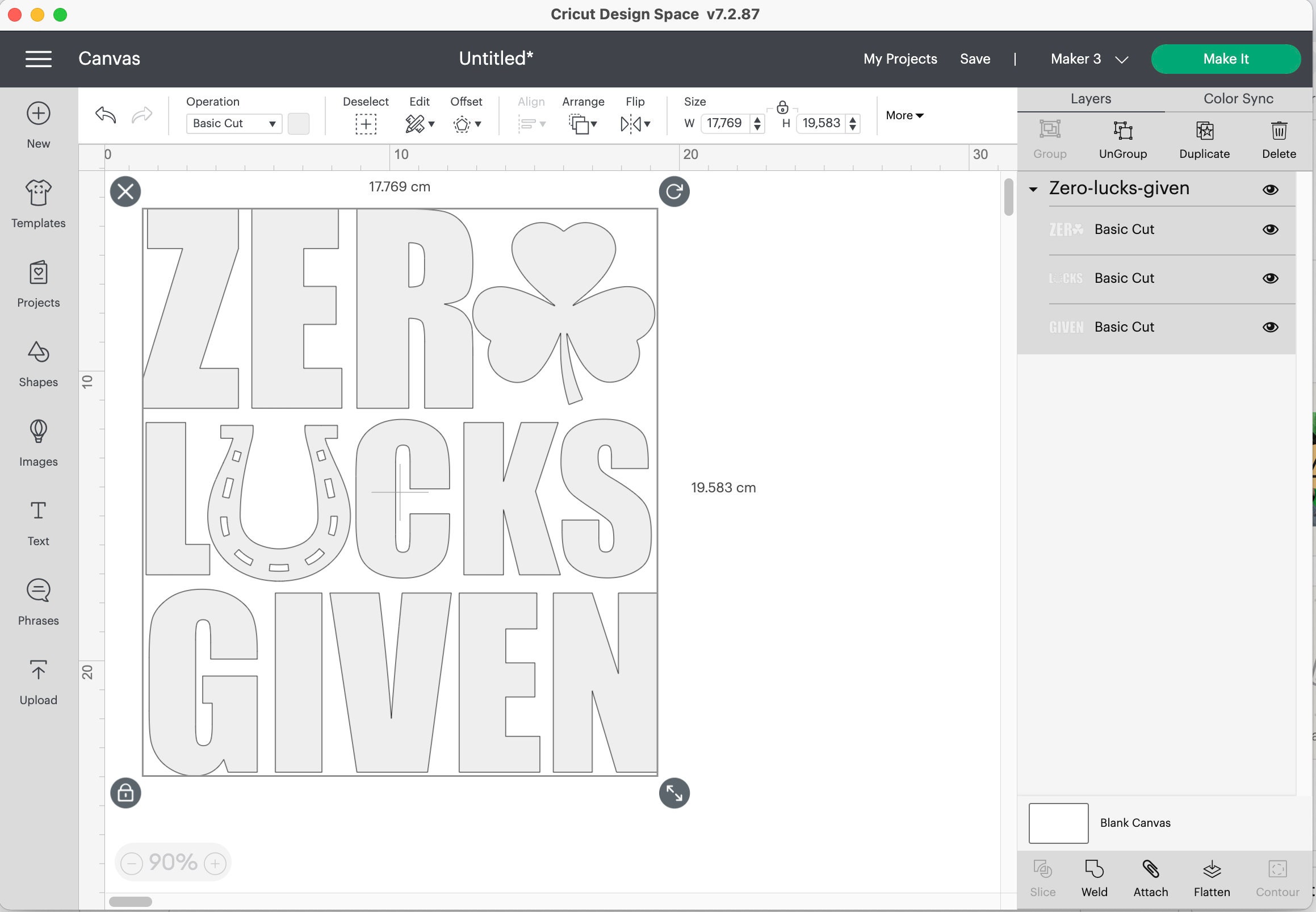The height and width of the screenshot is (912, 1316).
Task: Open the Upload panel
Action: (x=37, y=680)
